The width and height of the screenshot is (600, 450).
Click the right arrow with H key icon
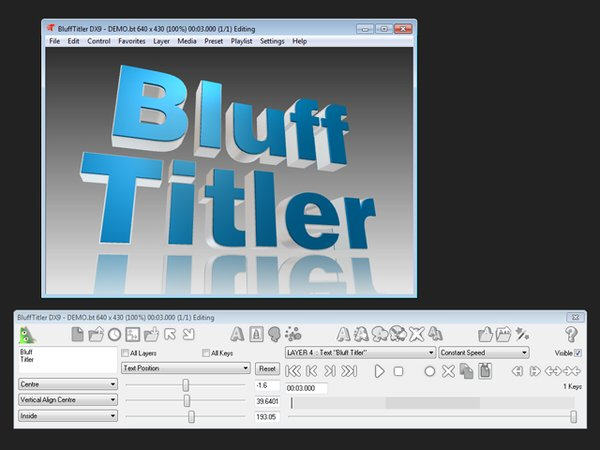(x=535, y=371)
